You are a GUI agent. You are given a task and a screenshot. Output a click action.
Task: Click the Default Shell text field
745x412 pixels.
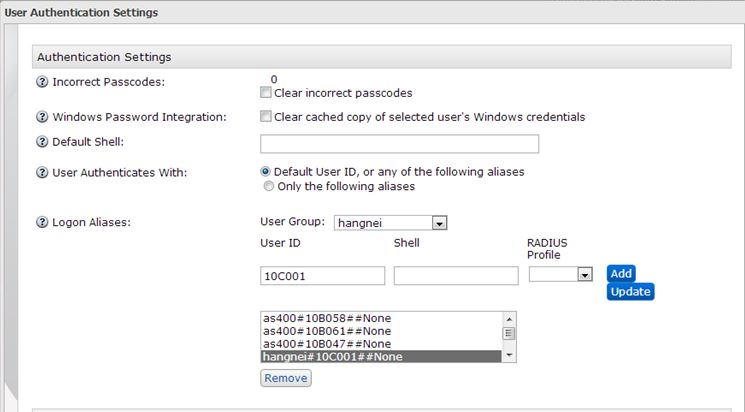tap(399, 144)
